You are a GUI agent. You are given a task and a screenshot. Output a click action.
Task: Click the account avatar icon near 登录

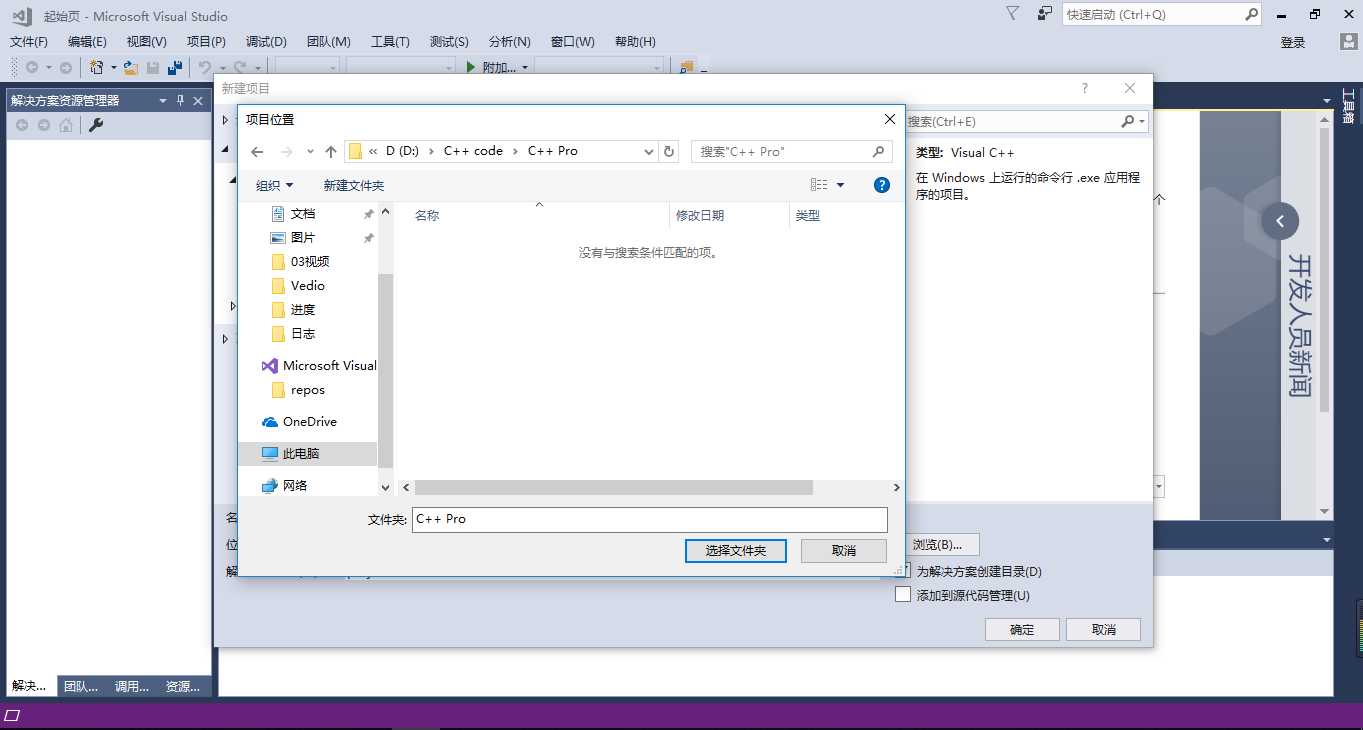point(1349,42)
